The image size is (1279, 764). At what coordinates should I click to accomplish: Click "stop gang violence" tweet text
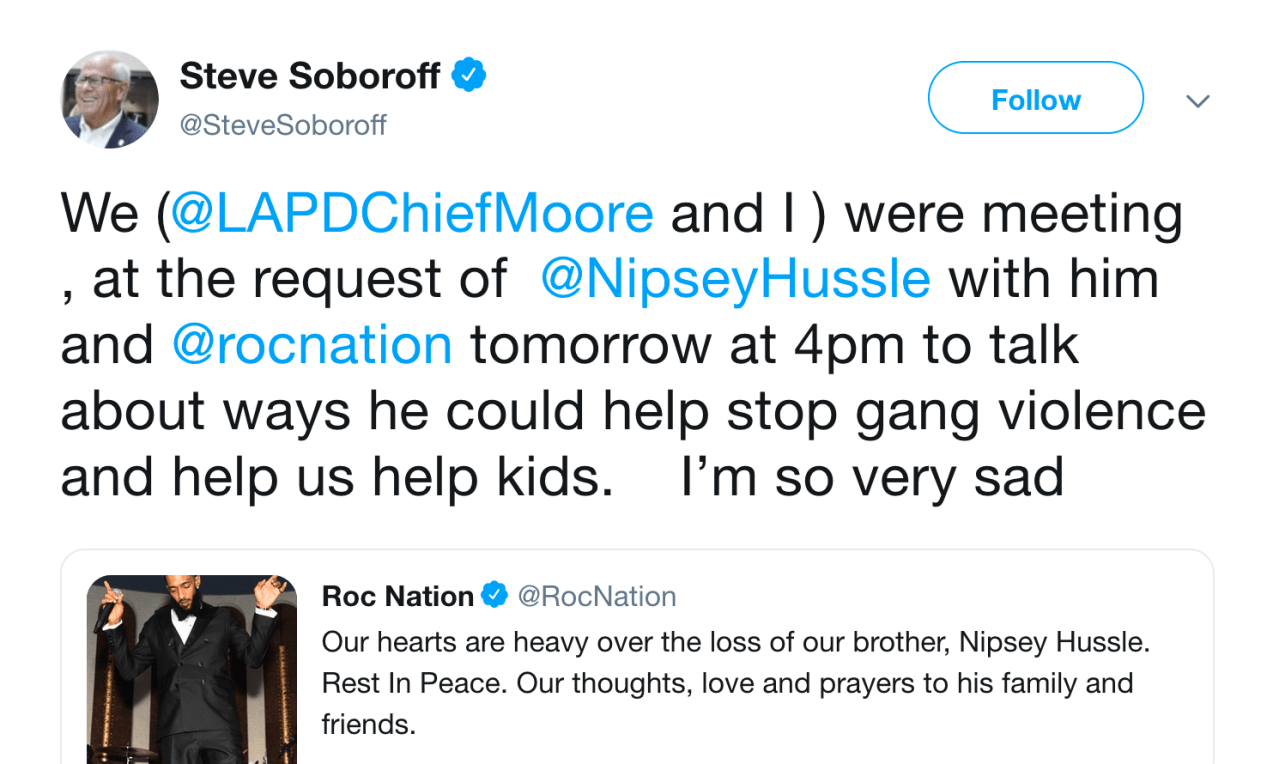(x=966, y=411)
